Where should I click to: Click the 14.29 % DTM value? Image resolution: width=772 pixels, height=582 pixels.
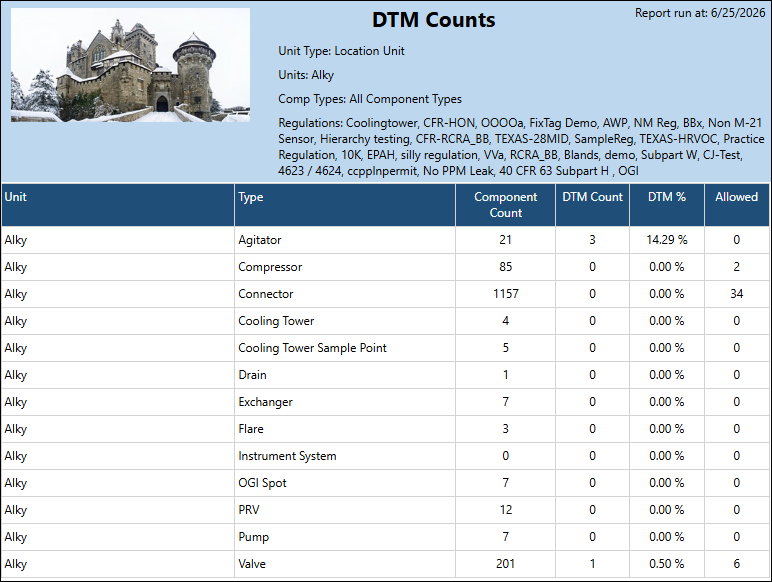(667, 240)
